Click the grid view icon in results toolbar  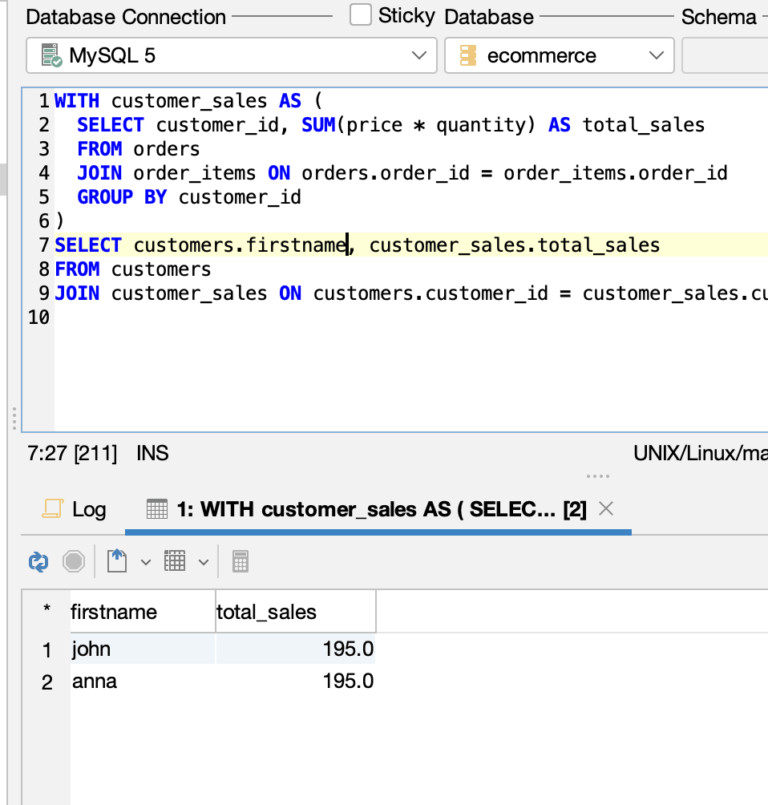click(174, 560)
